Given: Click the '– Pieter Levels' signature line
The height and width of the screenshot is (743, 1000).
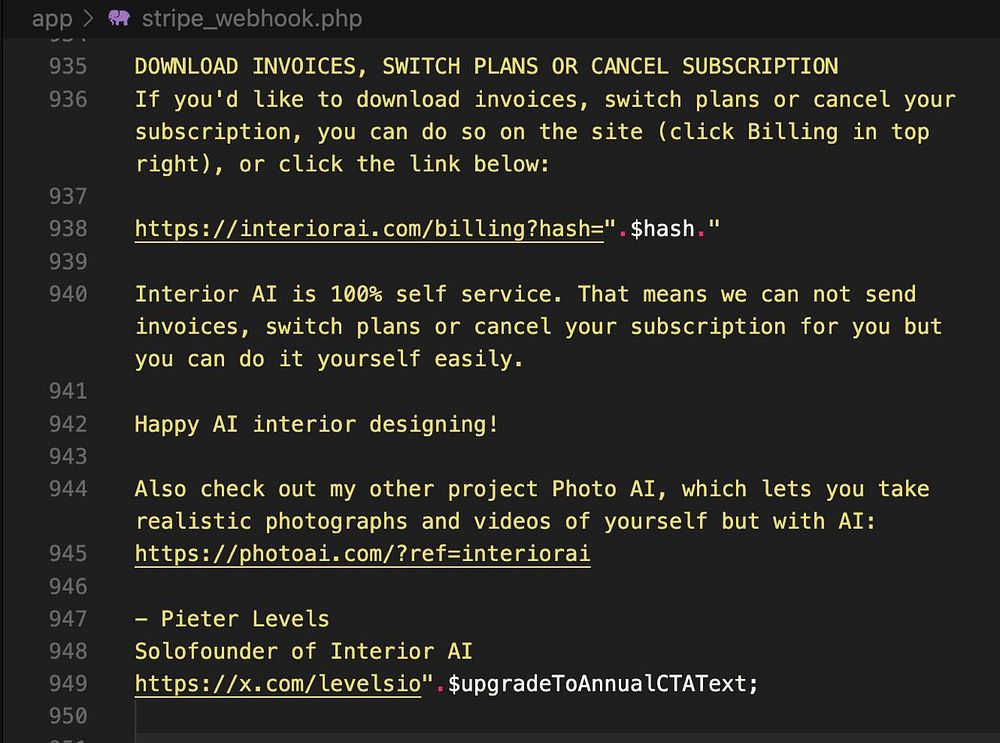Looking at the screenshot, I should pos(232,619).
